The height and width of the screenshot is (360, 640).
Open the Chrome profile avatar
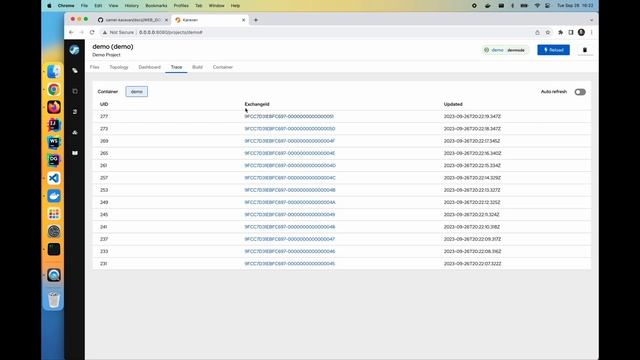[581, 32]
